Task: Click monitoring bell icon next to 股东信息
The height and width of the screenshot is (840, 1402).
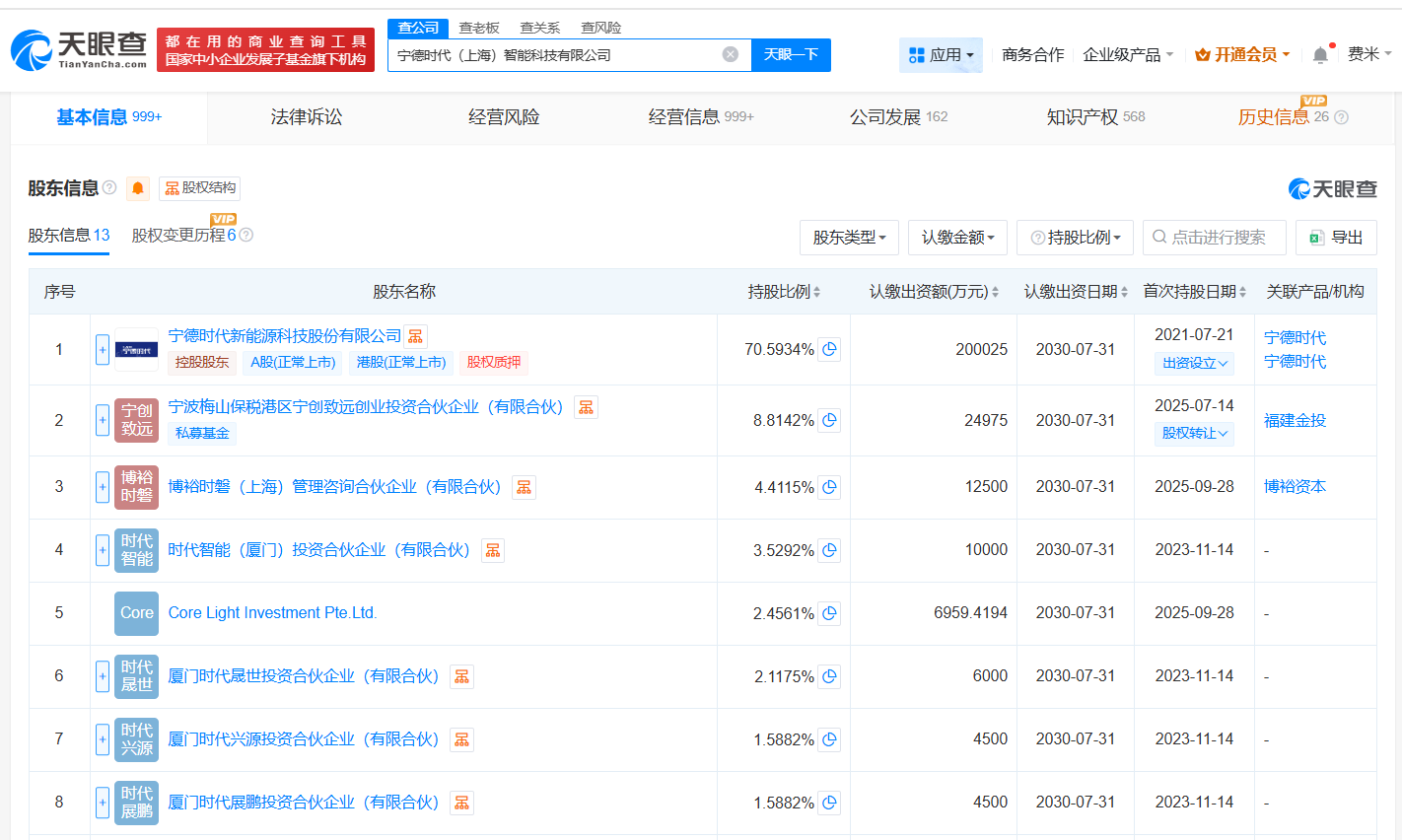Action: pyautogui.click(x=137, y=188)
